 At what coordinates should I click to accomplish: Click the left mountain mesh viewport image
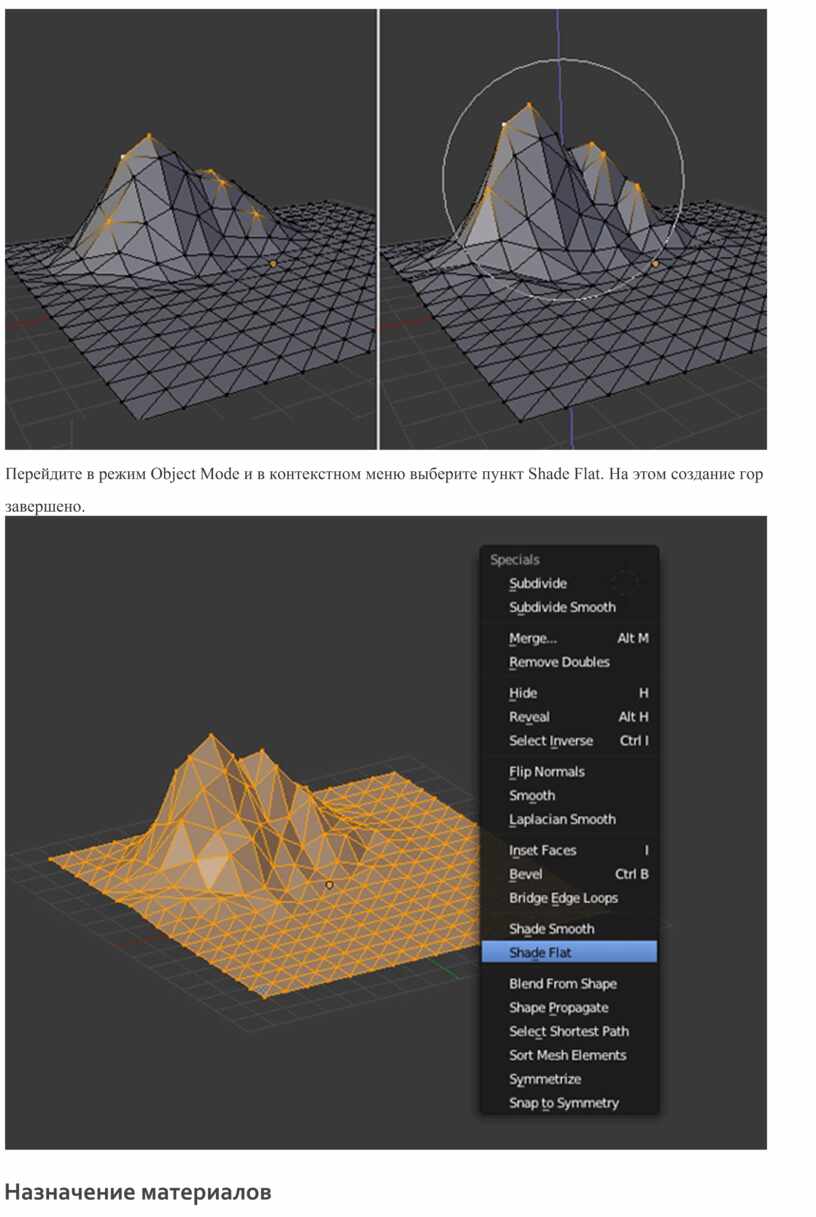coord(190,229)
